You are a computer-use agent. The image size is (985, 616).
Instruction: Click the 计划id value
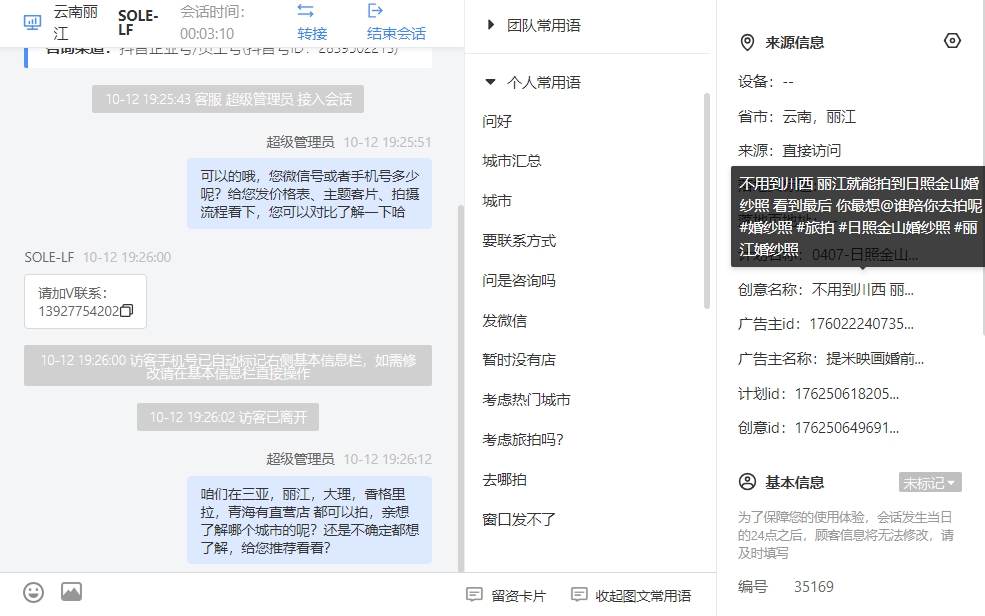point(847,394)
